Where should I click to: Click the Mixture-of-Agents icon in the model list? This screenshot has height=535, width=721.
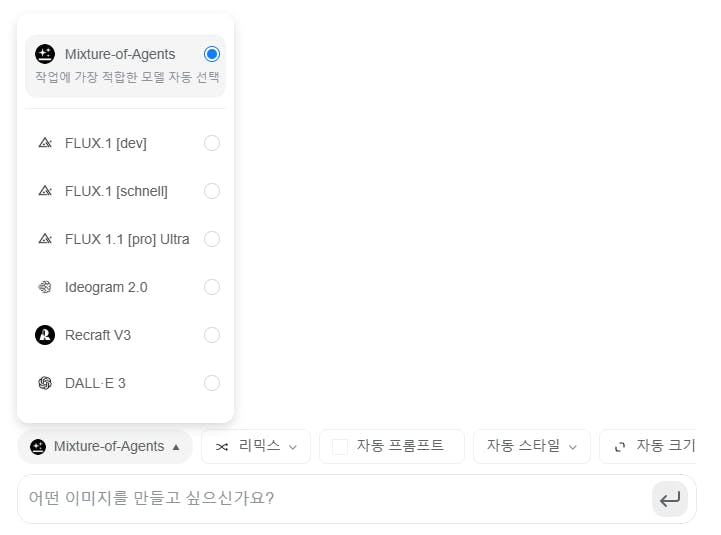point(45,54)
